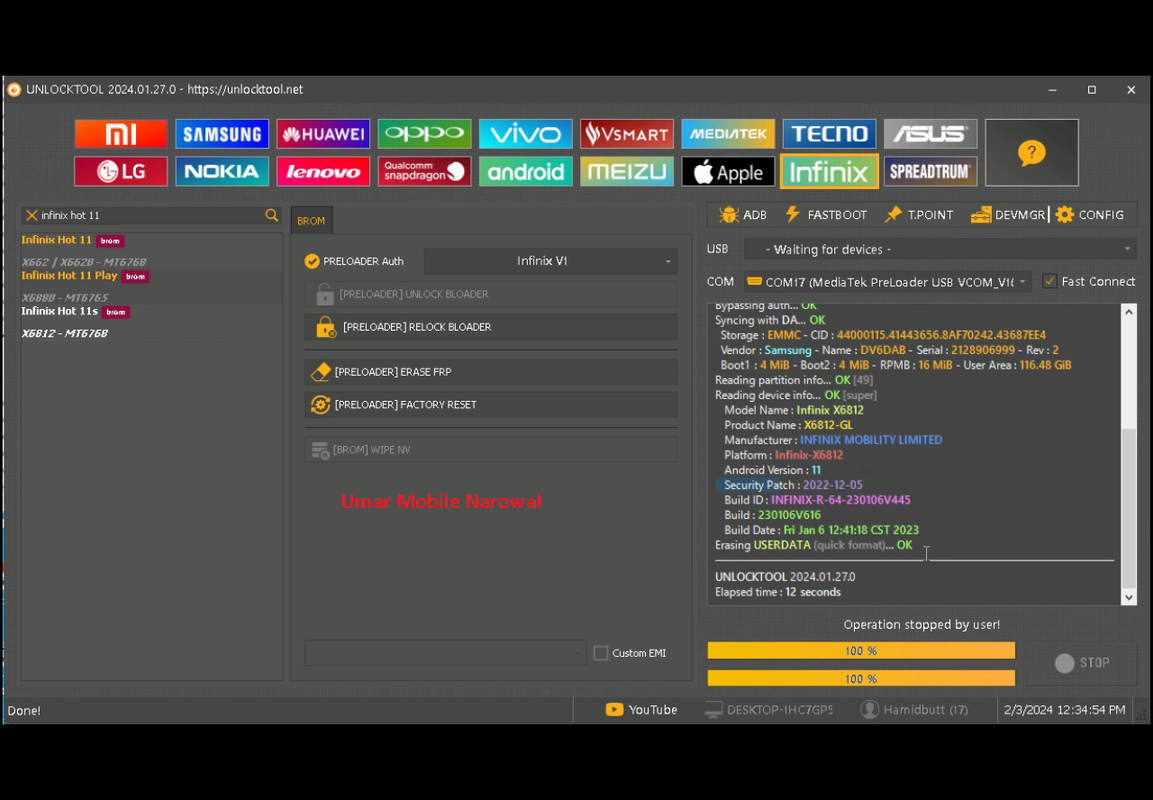
Task: Open DEVMGR device manager
Action: [1007, 215]
